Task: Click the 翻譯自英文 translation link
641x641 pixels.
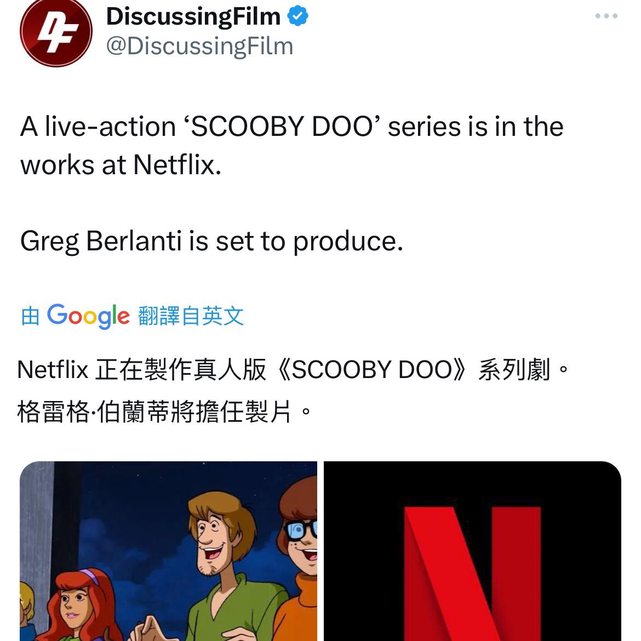Action: click(x=191, y=316)
